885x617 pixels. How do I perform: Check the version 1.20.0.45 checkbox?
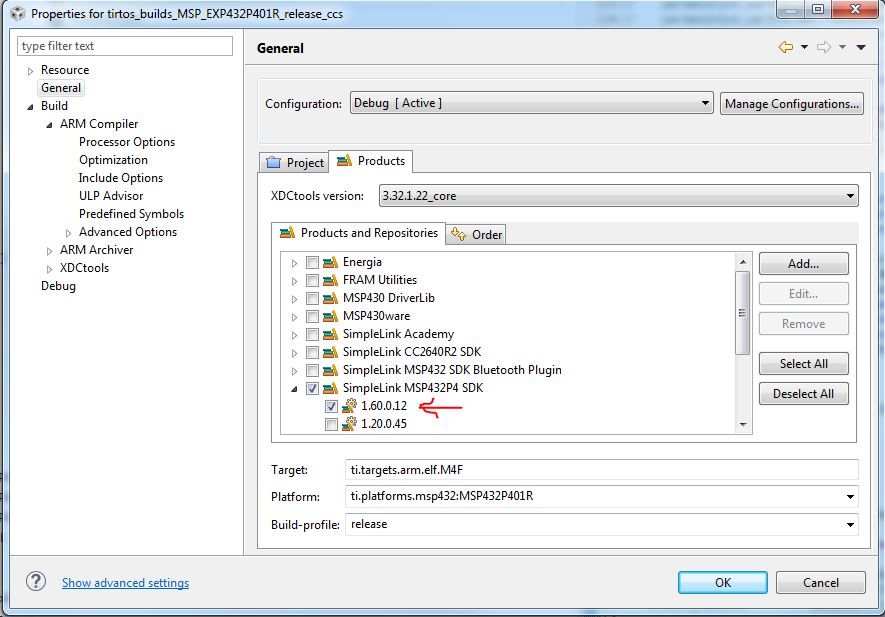click(x=331, y=425)
